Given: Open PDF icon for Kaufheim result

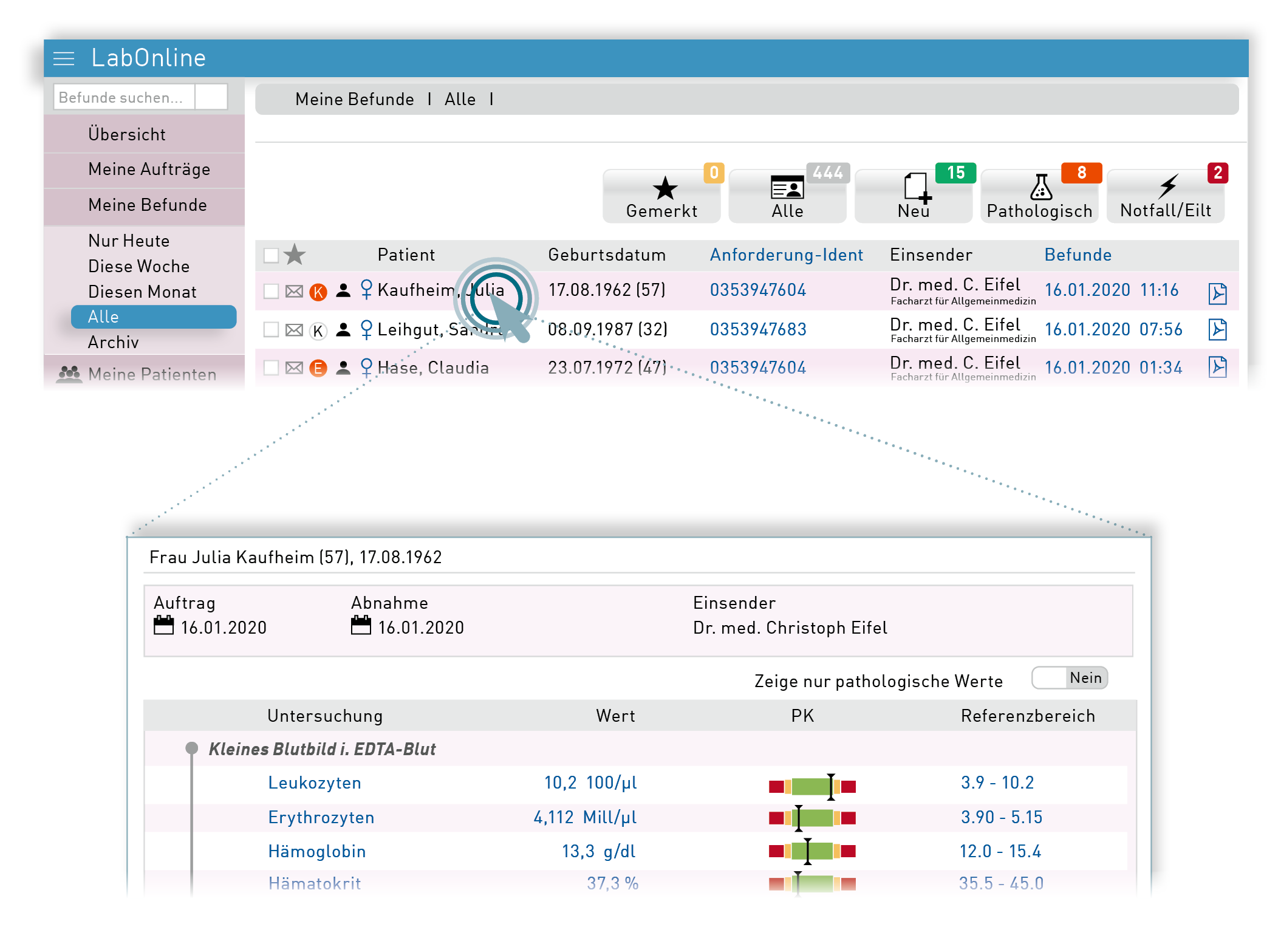Looking at the screenshot, I should [x=1217, y=293].
